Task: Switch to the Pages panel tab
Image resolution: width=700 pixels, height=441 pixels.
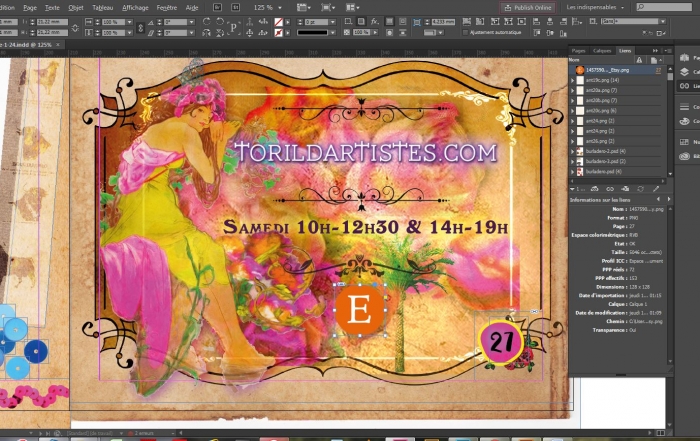Action: 579,50
